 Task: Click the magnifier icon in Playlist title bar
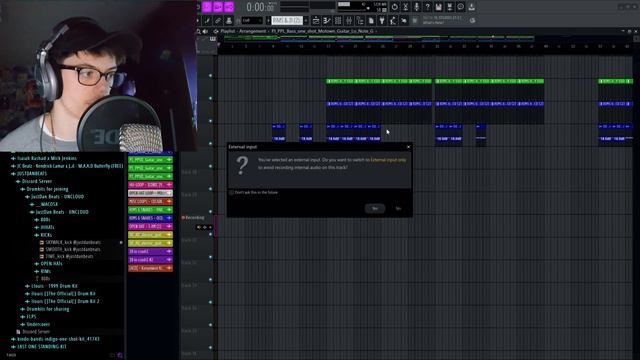(199, 31)
